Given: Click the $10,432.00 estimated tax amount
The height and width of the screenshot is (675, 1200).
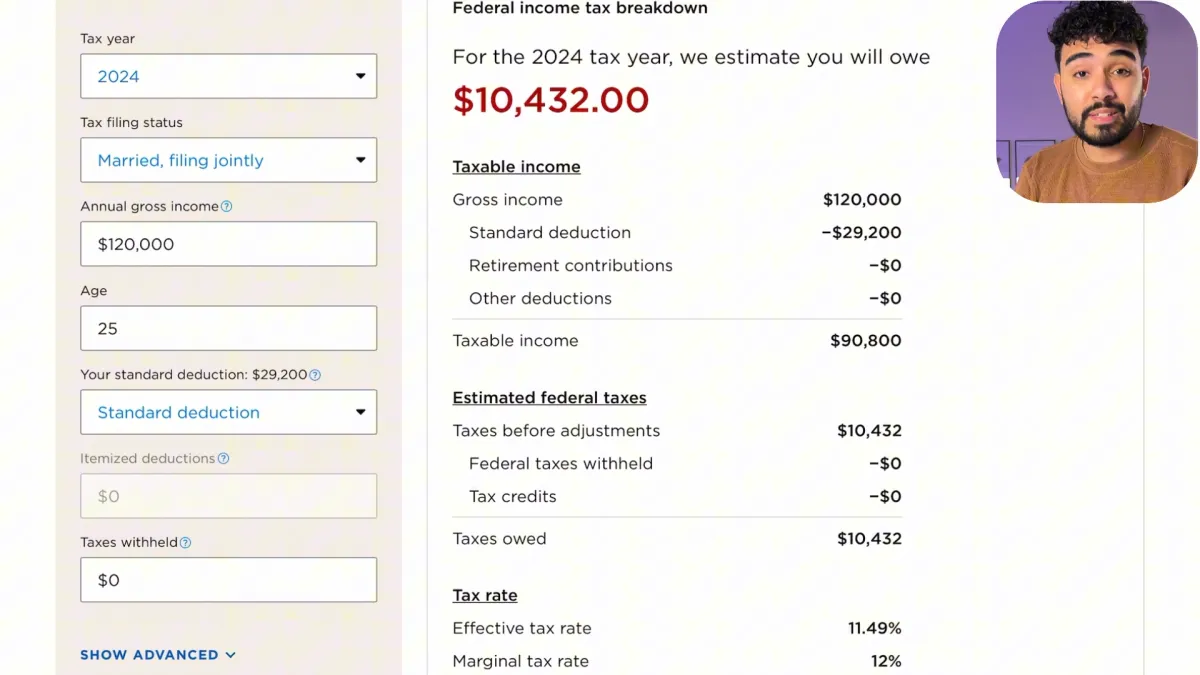Looking at the screenshot, I should pos(551,100).
